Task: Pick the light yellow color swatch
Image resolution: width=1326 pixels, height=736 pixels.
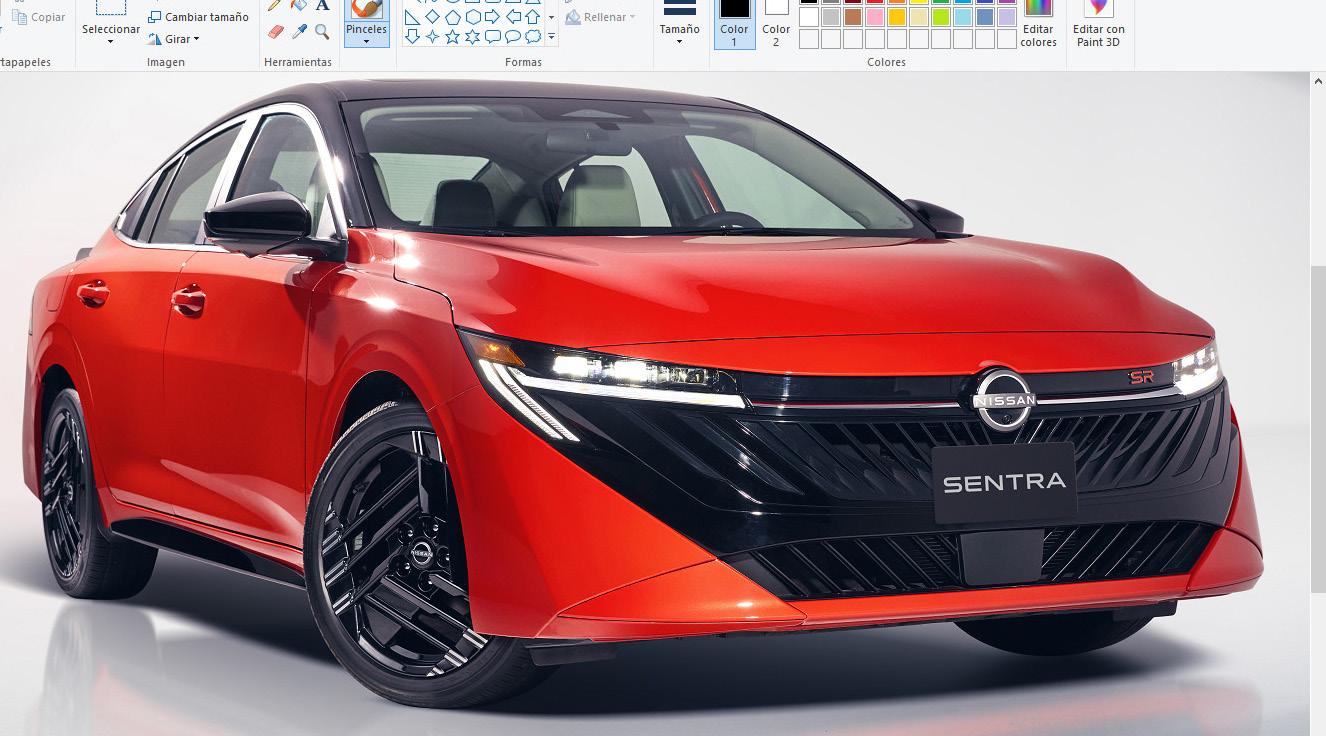Action: [x=919, y=17]
